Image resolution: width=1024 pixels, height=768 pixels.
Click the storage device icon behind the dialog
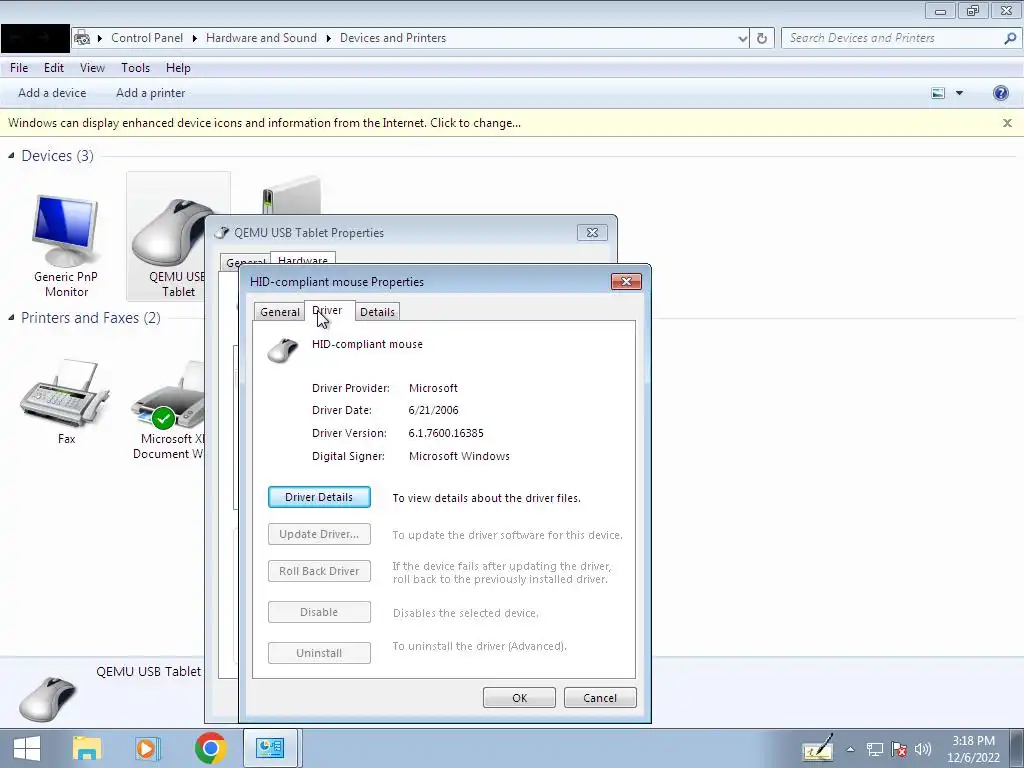click(x=291, y=195)
